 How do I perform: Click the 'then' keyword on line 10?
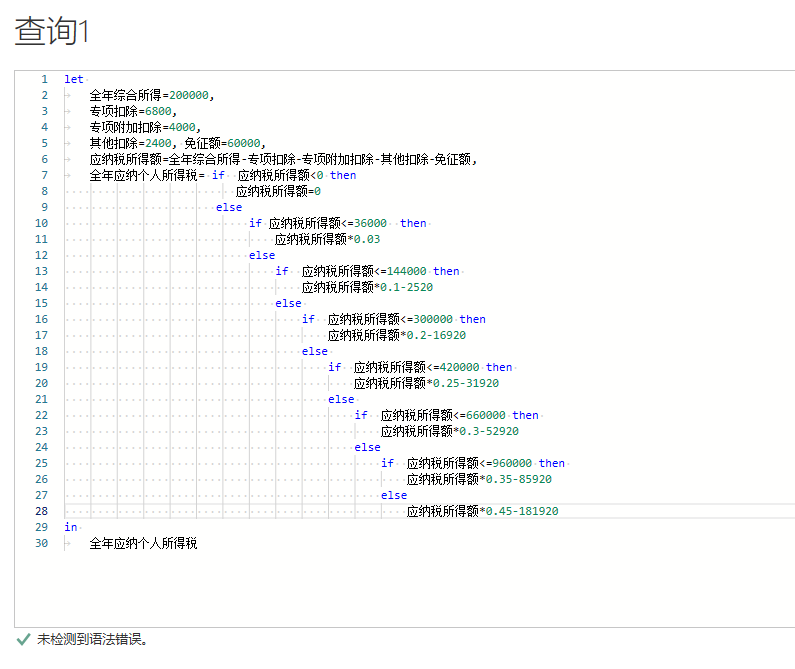(413, 223)
